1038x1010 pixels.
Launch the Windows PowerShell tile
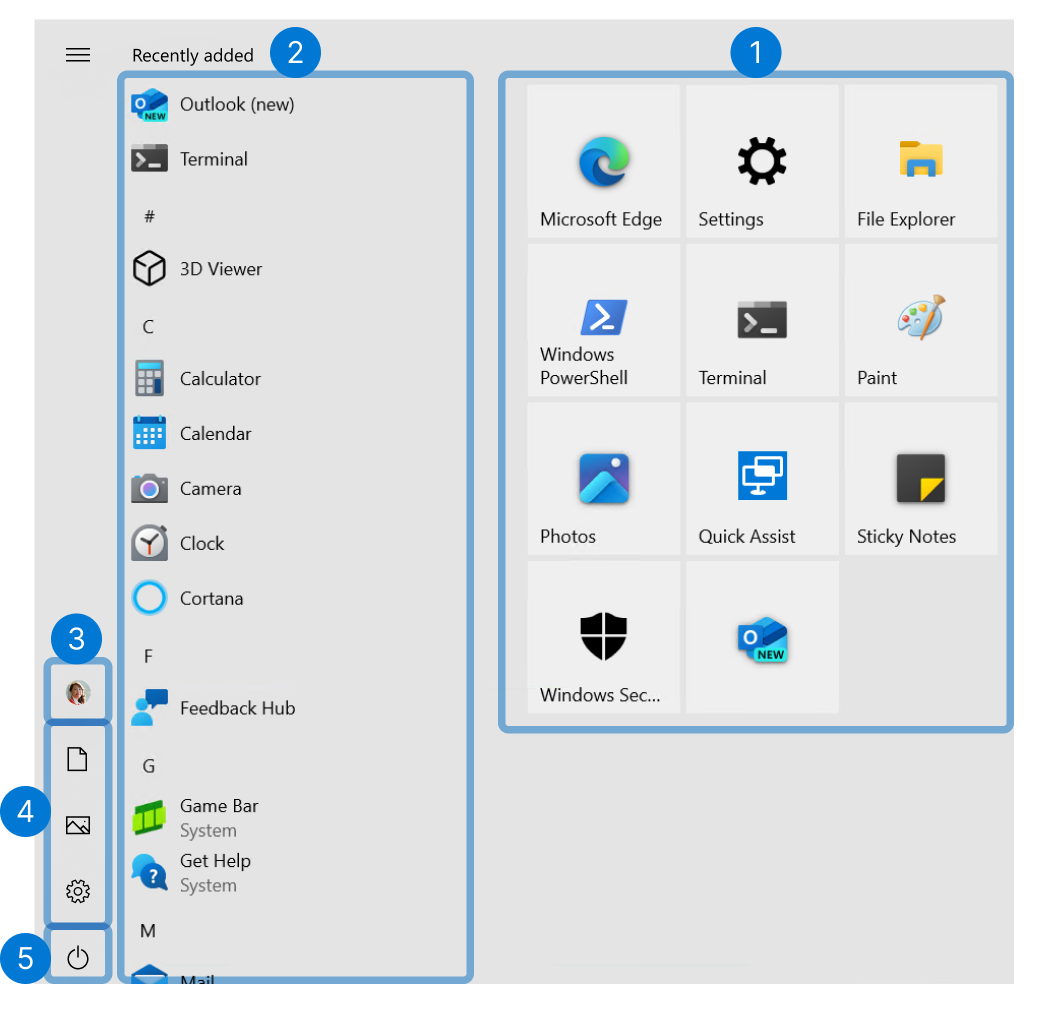point(603,320)
